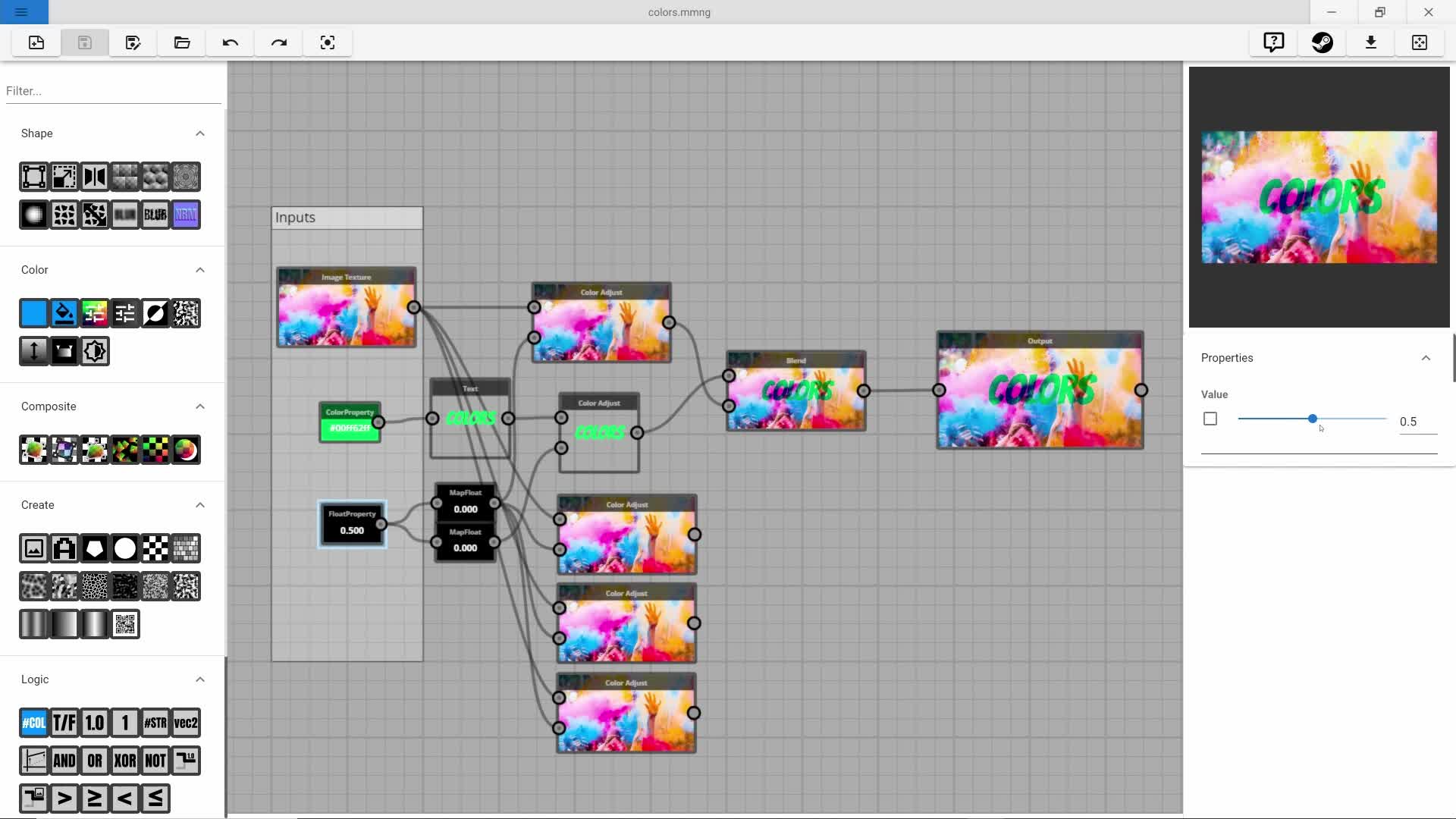Redo the last undone action
The height and width of the screenshot is (819, 1456).
[x=279, y=42]
